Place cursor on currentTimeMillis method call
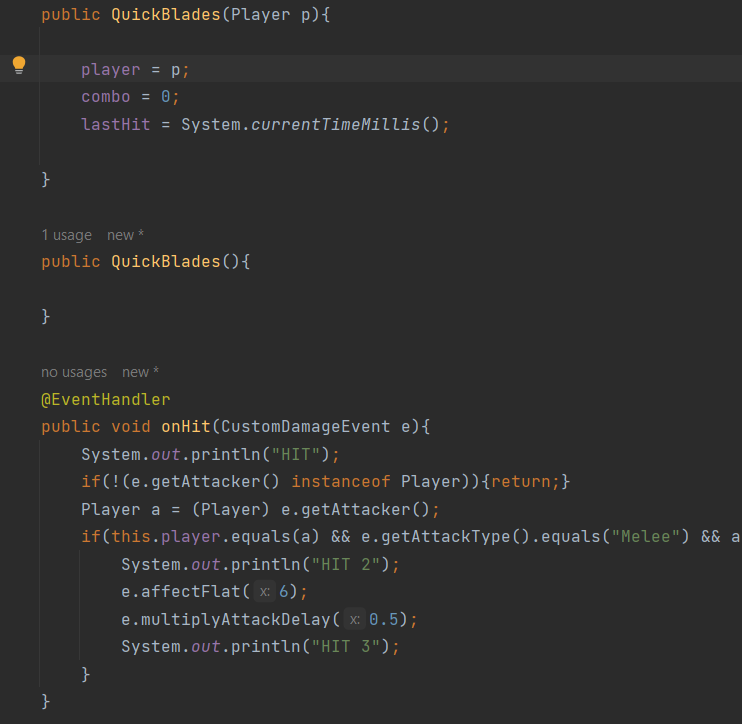This screenshot has width=742, height=724. [x=336, y=125]
